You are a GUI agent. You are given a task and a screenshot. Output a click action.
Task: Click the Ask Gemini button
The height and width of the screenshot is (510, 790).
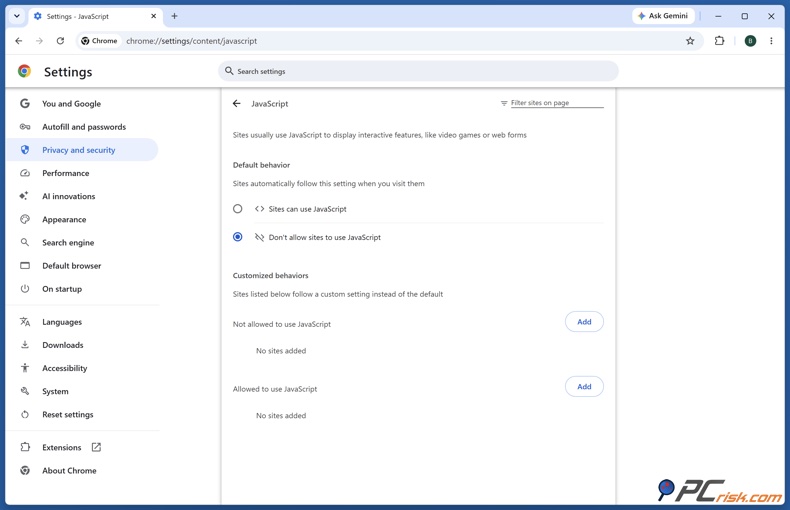coord(663,16)
